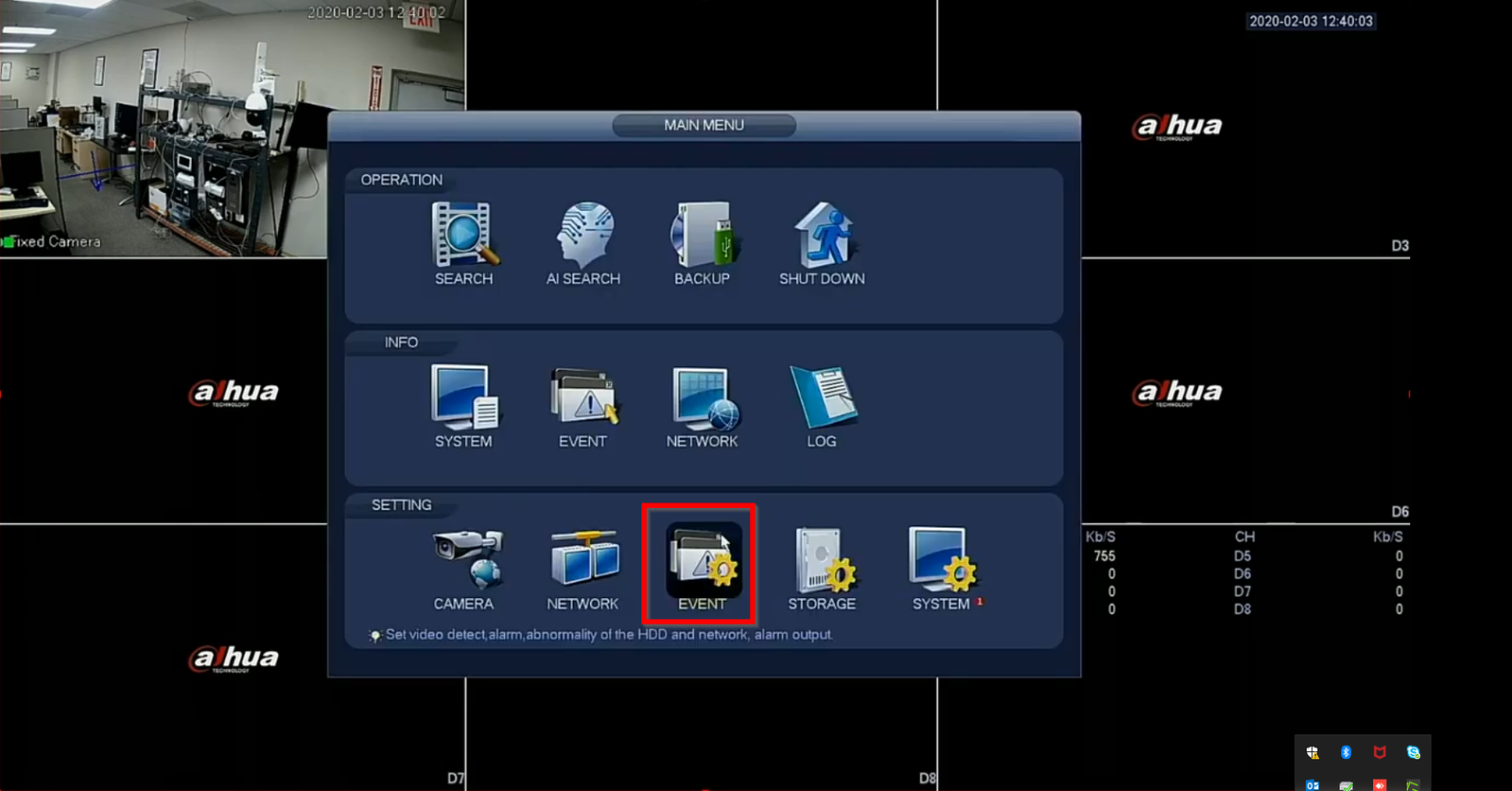Click the red notification badge beside SYSTEM
The height and width of the screenshot is (791, 1512).
(980, 601)
